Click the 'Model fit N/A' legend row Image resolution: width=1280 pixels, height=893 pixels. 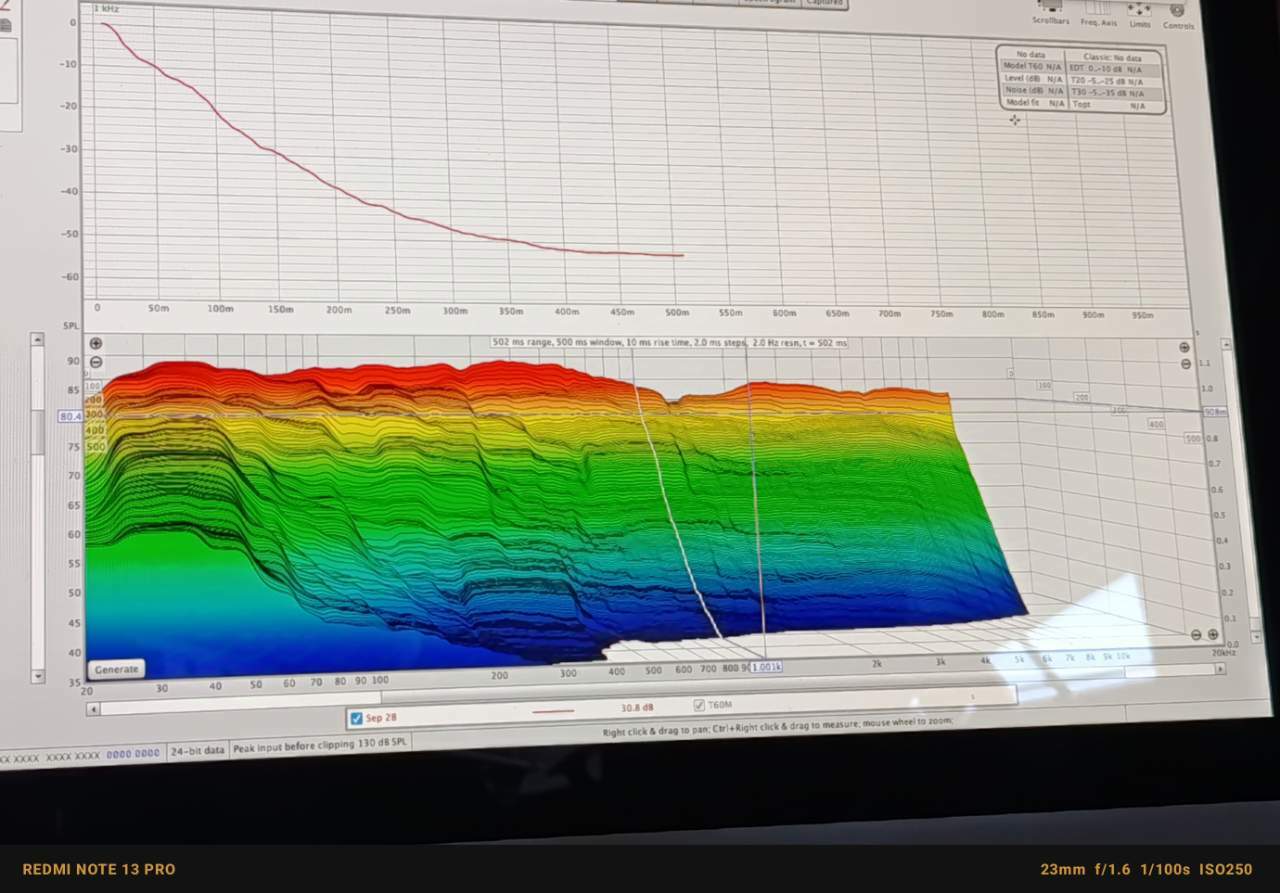click(x=1034, y=103)
